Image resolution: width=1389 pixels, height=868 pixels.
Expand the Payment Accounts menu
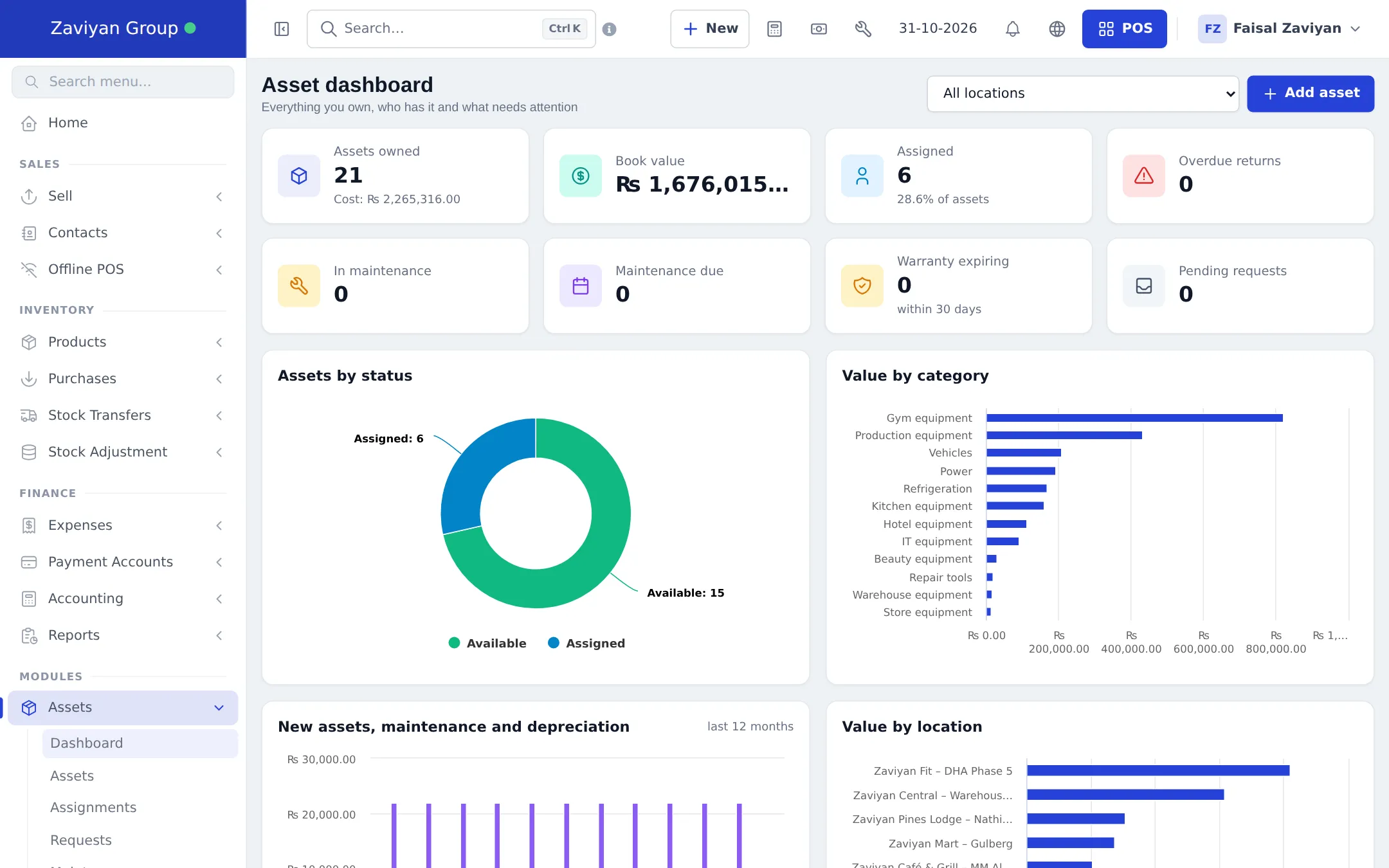(x=123, y=562)
